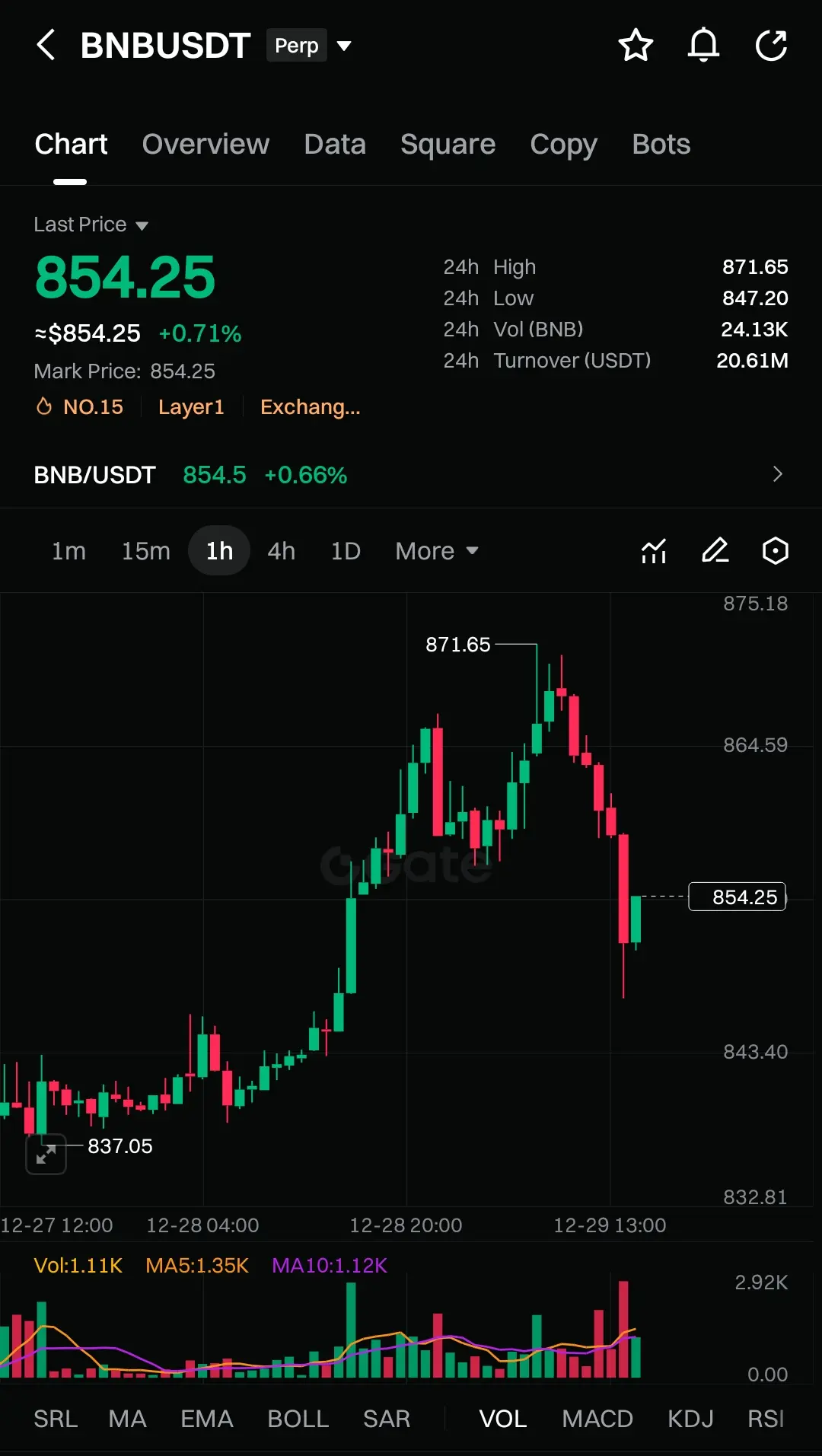Open the Bots tab
This screenshot has height=1456, width=822.
661,145
